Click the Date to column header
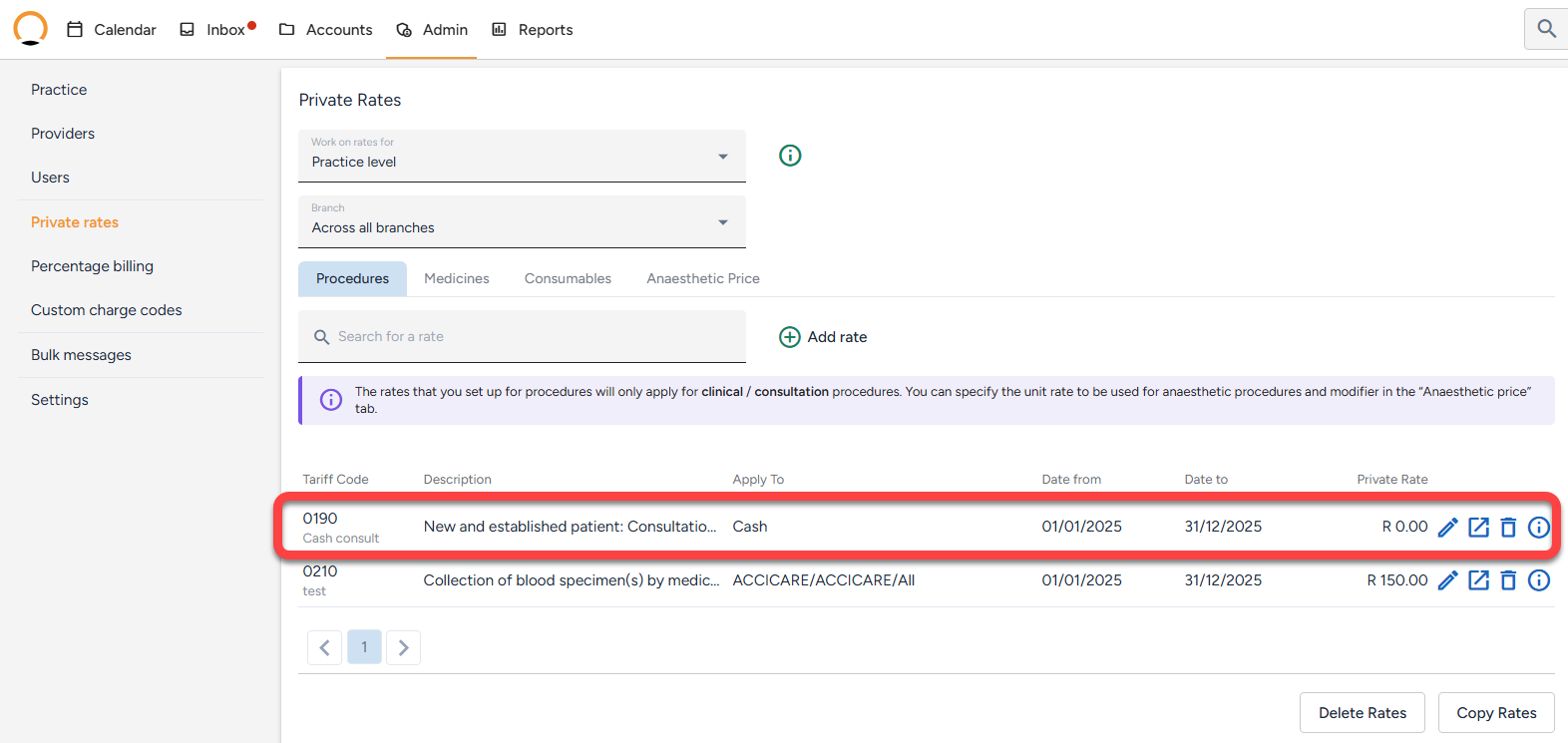 (x=1206, y=480)
